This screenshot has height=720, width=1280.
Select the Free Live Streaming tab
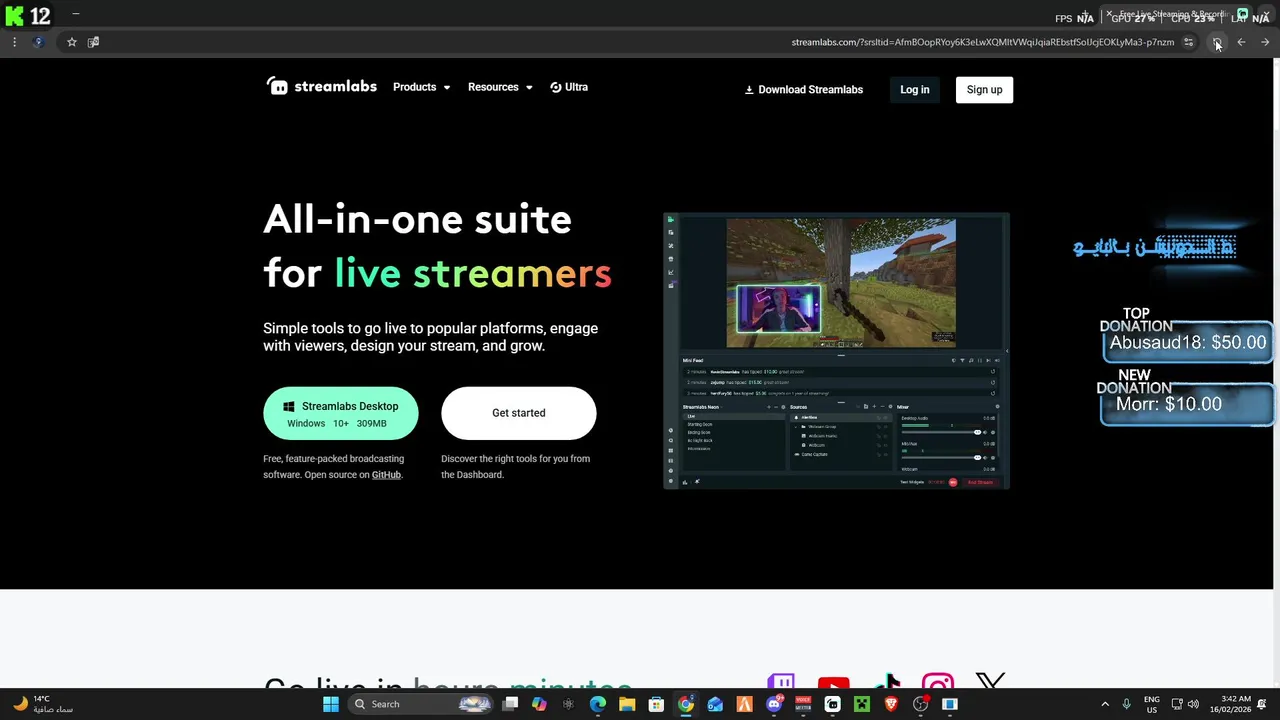pyautogui.click(x=1178, y=15)
